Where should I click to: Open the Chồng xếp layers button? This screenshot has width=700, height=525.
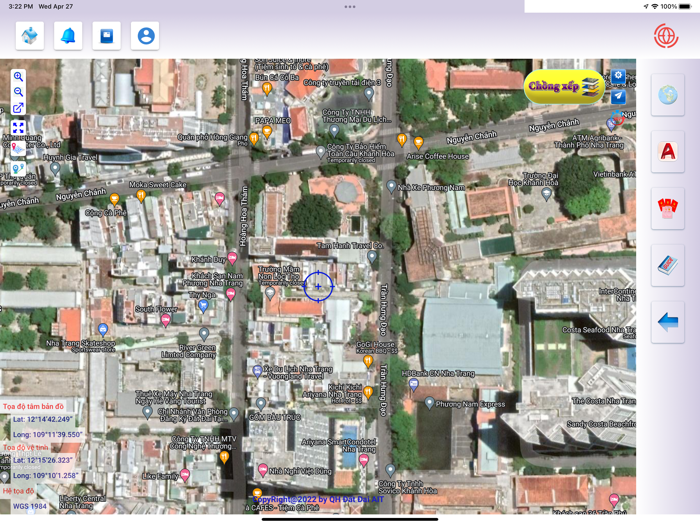563,87
